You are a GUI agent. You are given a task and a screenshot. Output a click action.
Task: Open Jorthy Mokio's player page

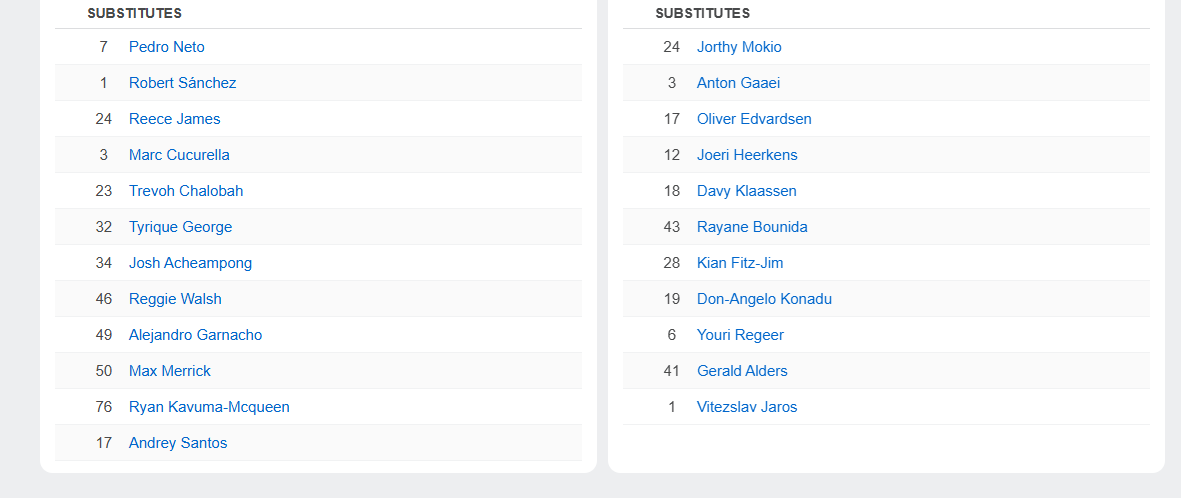pyautogui.click(x=739, y=47)
